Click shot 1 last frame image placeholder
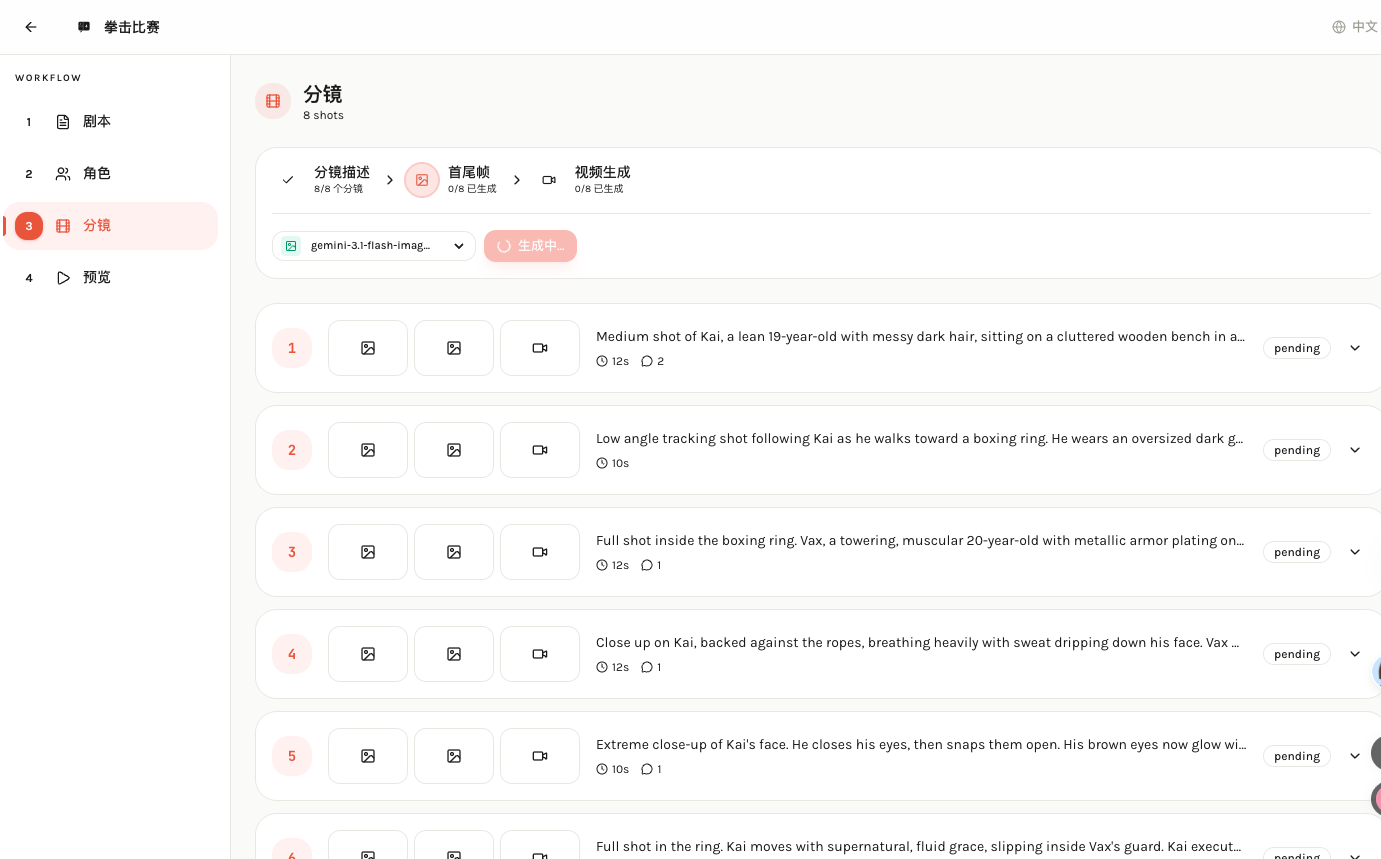The width and height of the screenshot is (1381, 859). [x=454, y=348]
